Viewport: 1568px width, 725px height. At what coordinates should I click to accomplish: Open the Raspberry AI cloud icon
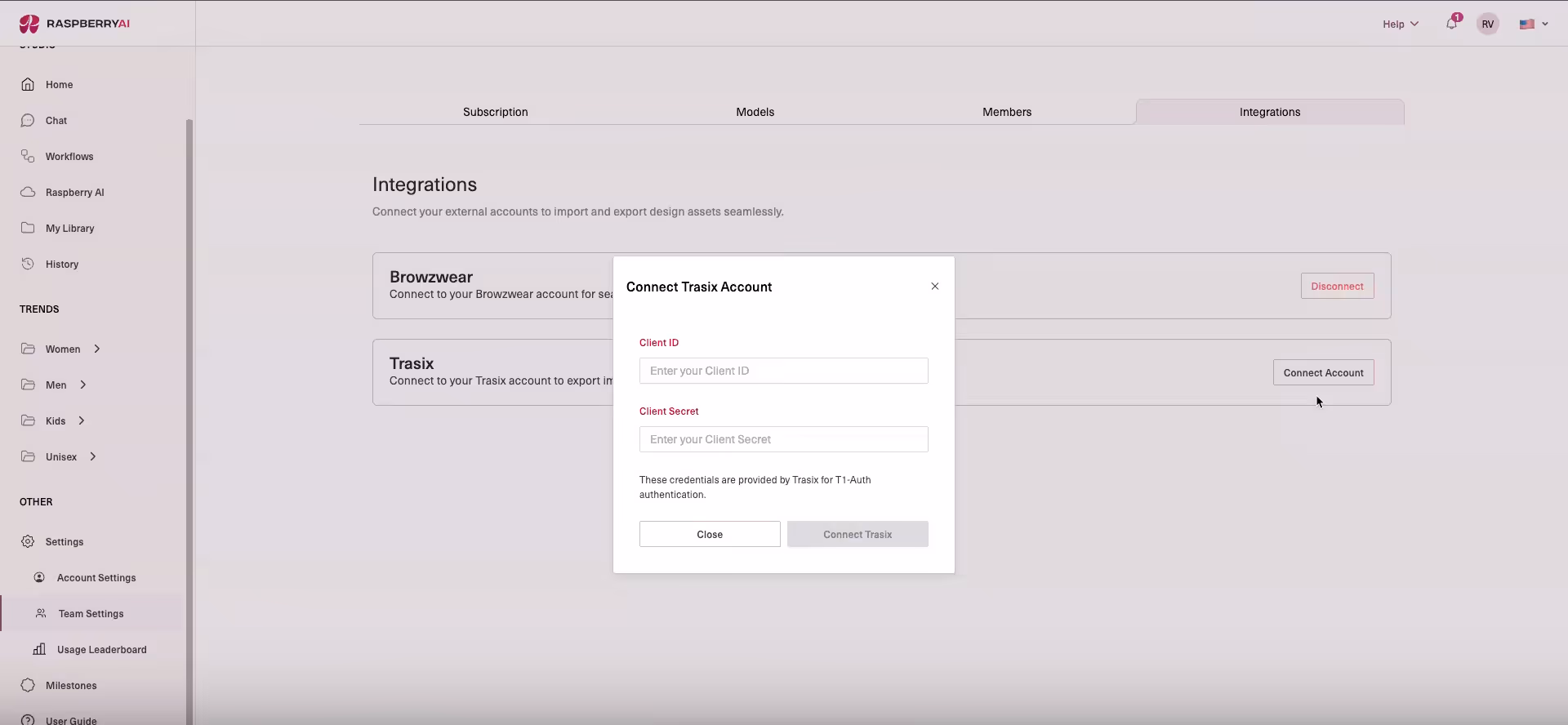coord(28,192)
